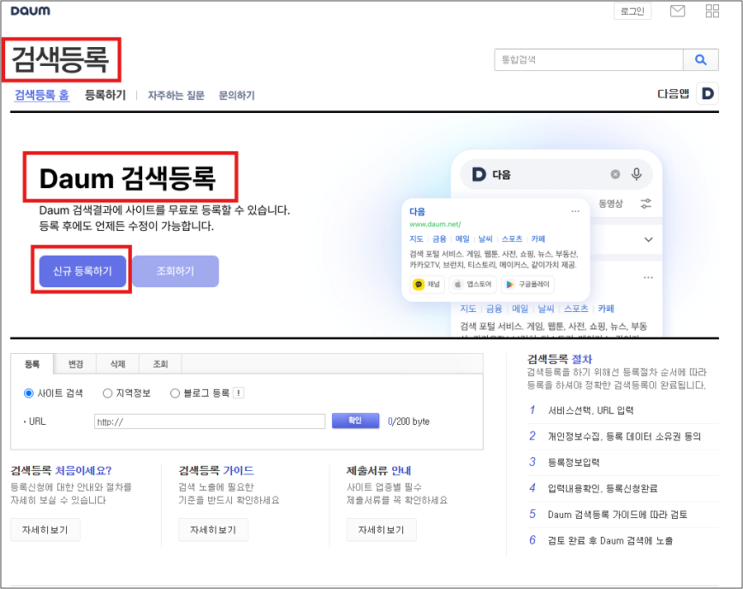Open the three-dots menu on 다음 card
Screen dimensions: 743x589
click(575, 211)
